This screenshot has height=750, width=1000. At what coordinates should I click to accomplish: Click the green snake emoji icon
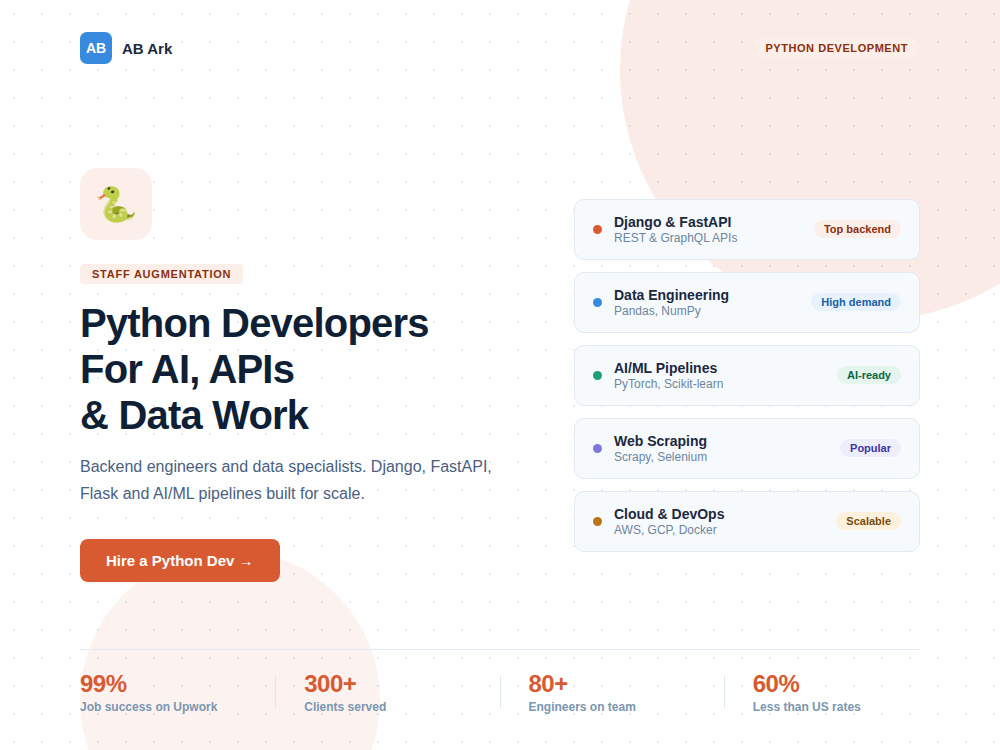pyautogui.click(x=116, y=204)
